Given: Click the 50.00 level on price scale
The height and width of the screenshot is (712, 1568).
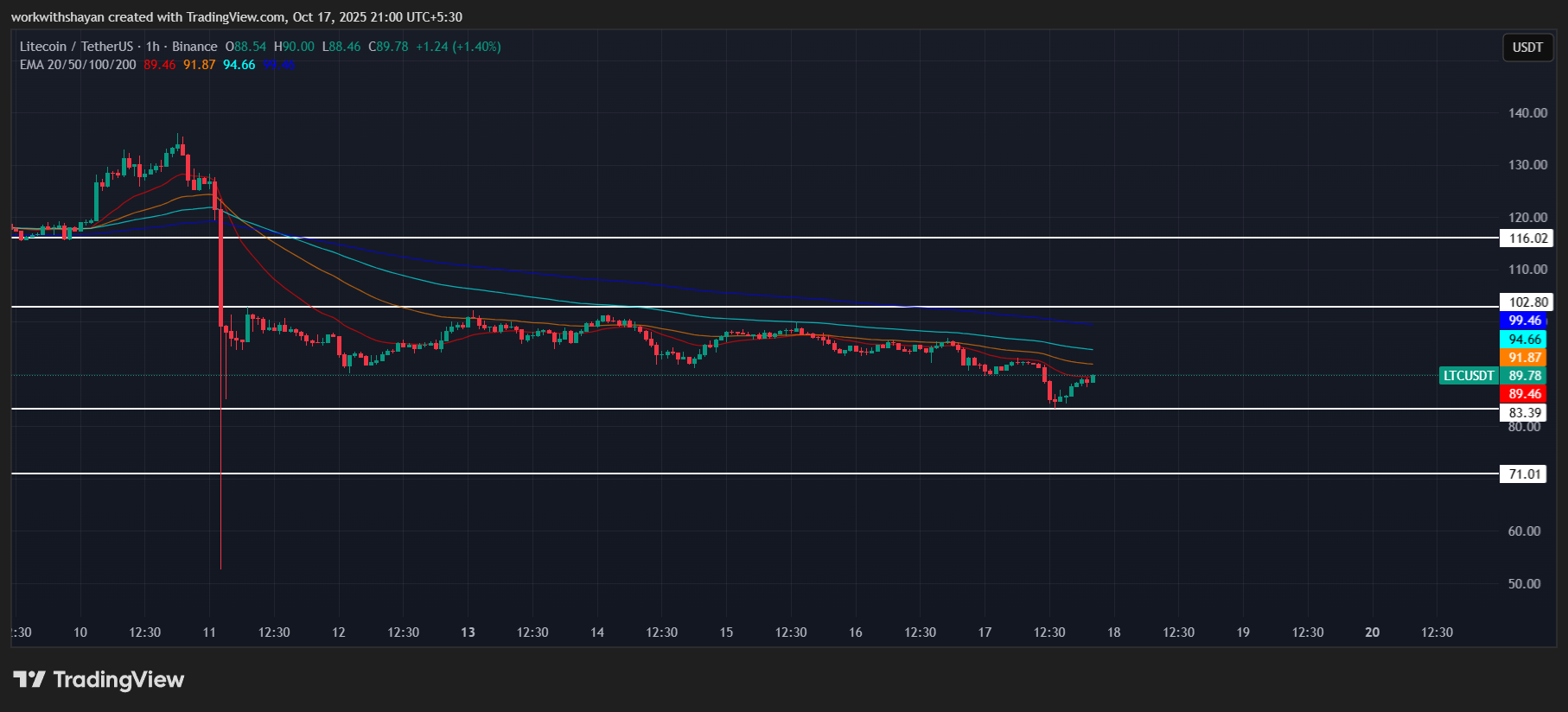Looking at the screenshot, I should point(1524,584).
